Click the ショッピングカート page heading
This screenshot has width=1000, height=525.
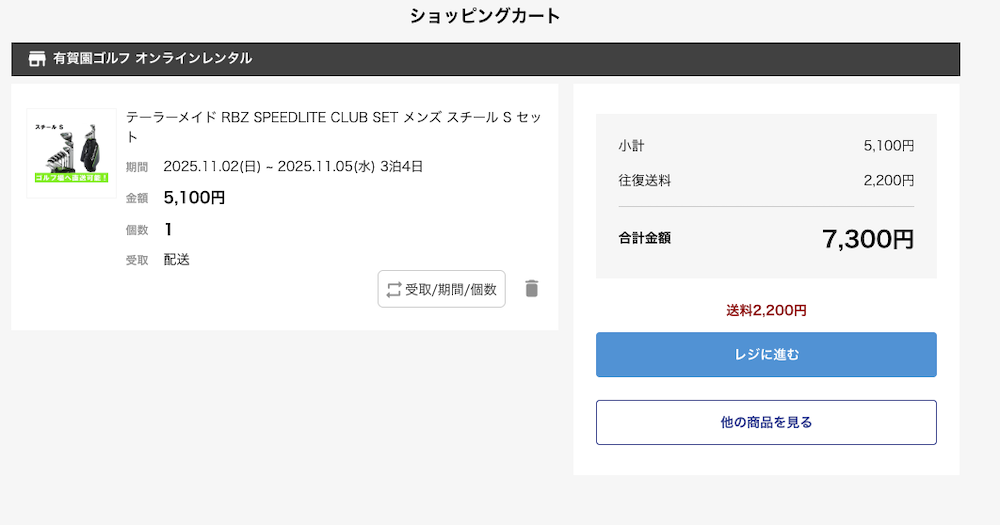click(x=485, y=16)
